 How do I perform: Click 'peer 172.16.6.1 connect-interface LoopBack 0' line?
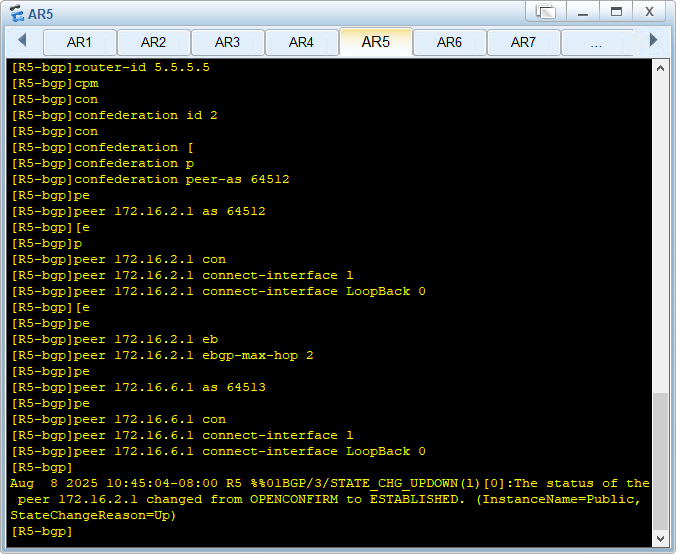point(219,451)
